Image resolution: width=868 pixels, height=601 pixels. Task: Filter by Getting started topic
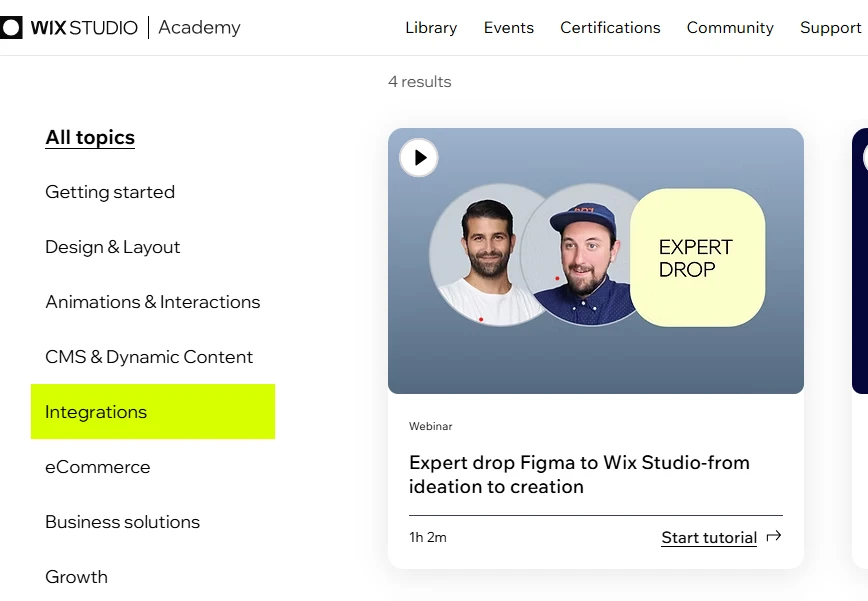point(110,192)
